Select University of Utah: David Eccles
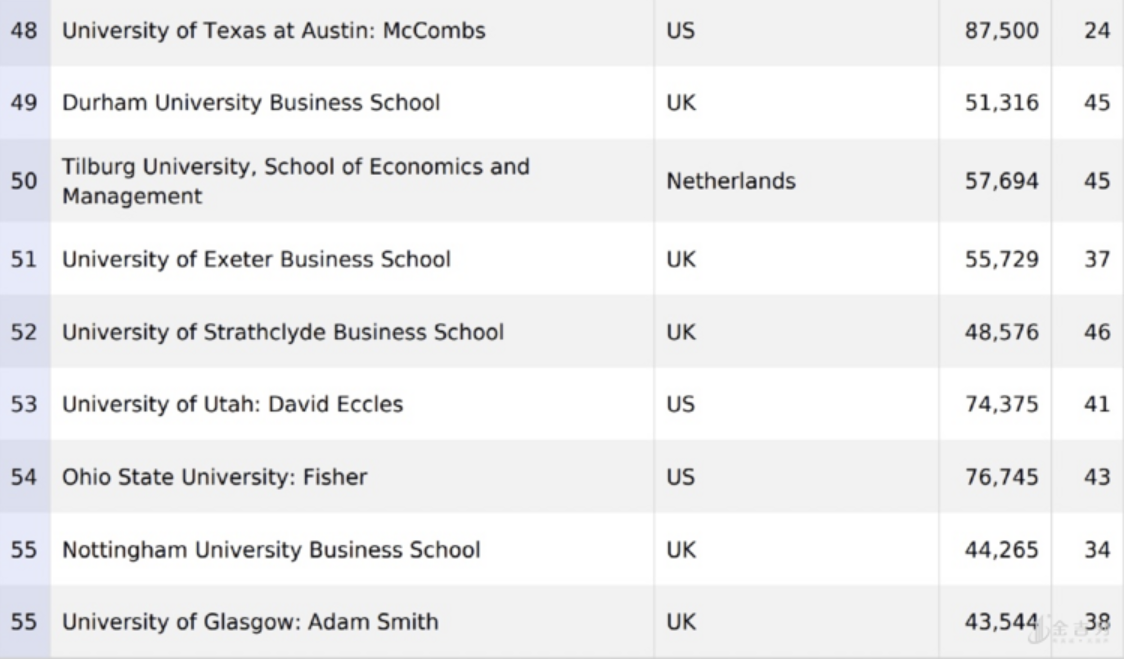1124x661 pixels. (233, 405)
